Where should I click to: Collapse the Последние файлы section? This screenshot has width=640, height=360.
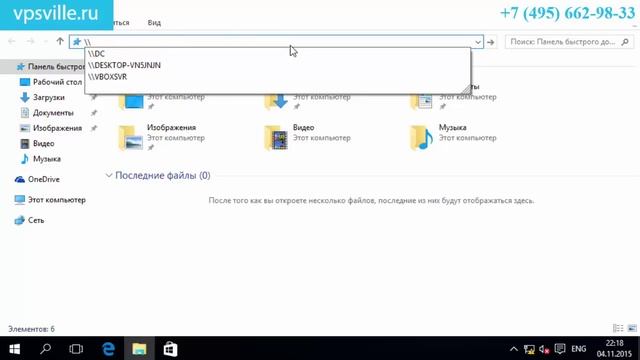(109, 176)
